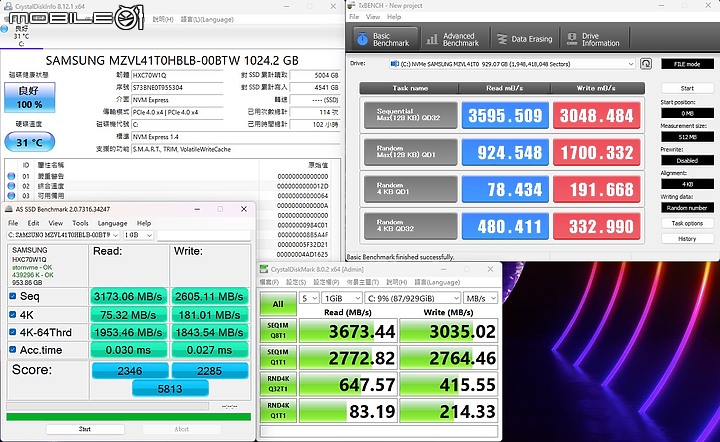The image size is (720, 442).
Task: Click the serial number field S73BNE0T955304
Action: point(177,87)
